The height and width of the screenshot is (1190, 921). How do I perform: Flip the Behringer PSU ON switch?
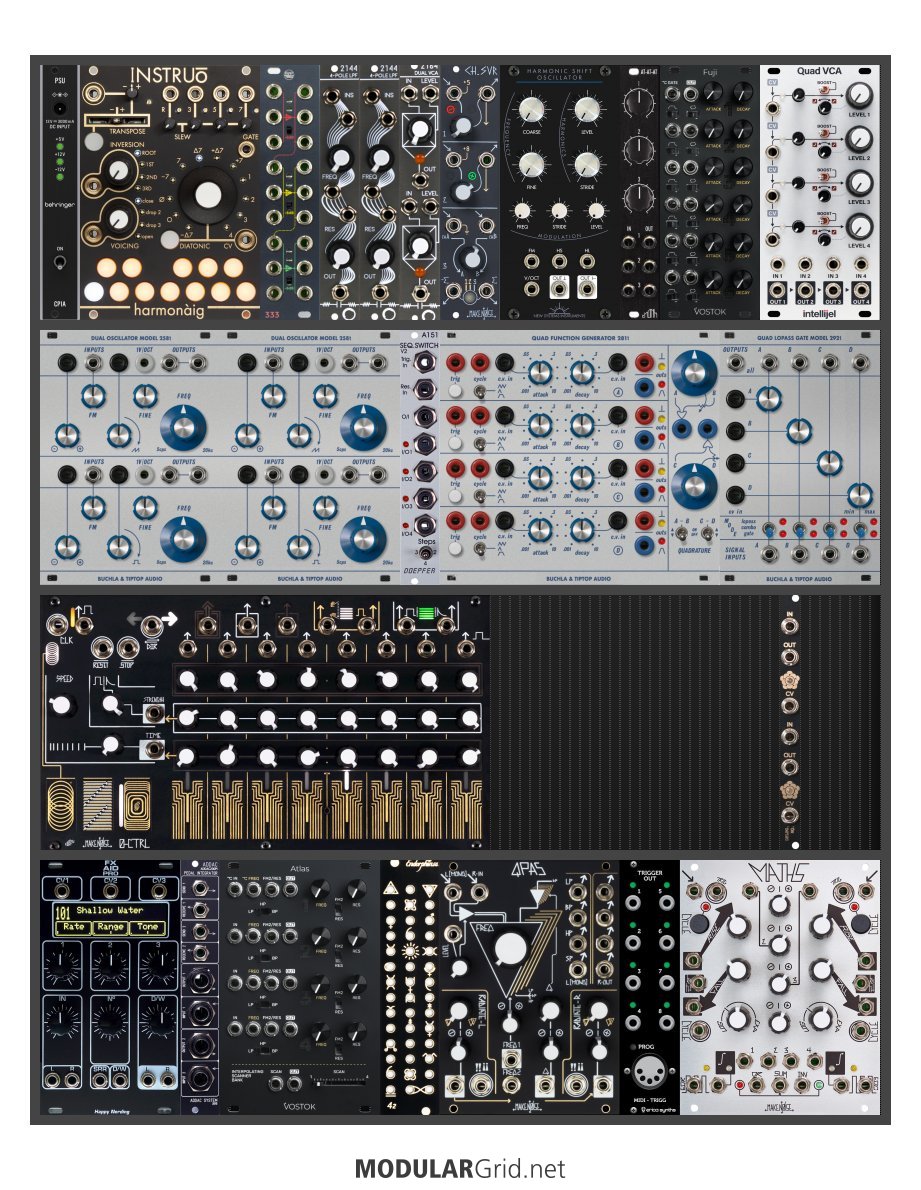[x=59, y=264]
